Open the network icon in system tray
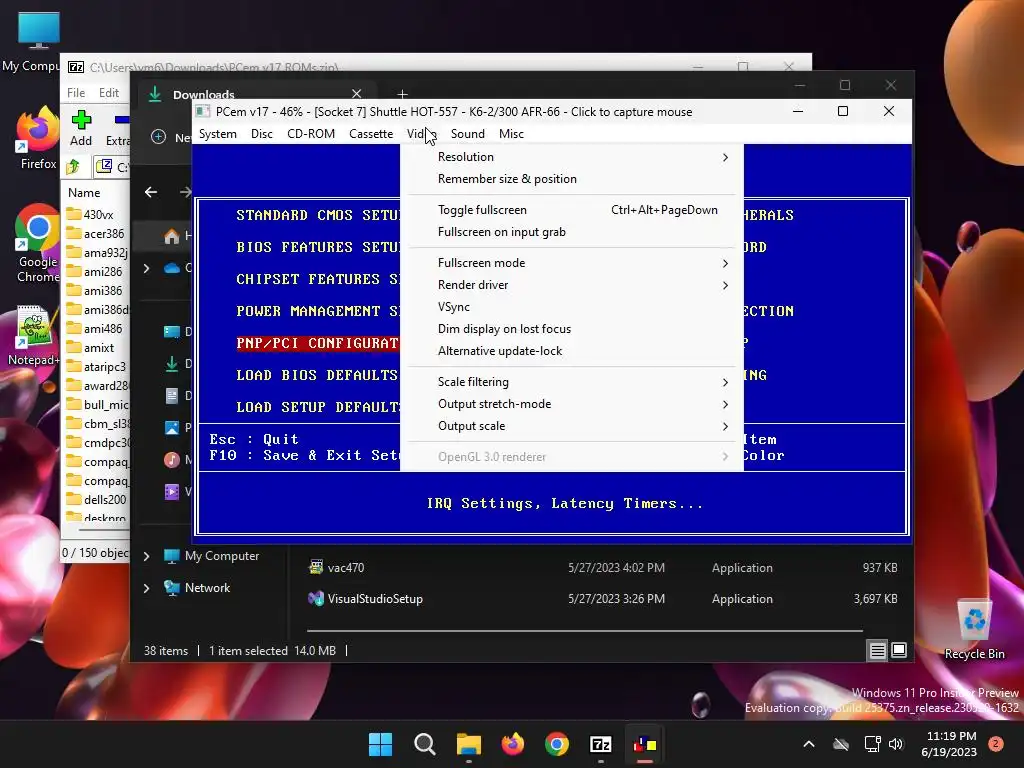 pyautogui.click(x=872, y=744)
